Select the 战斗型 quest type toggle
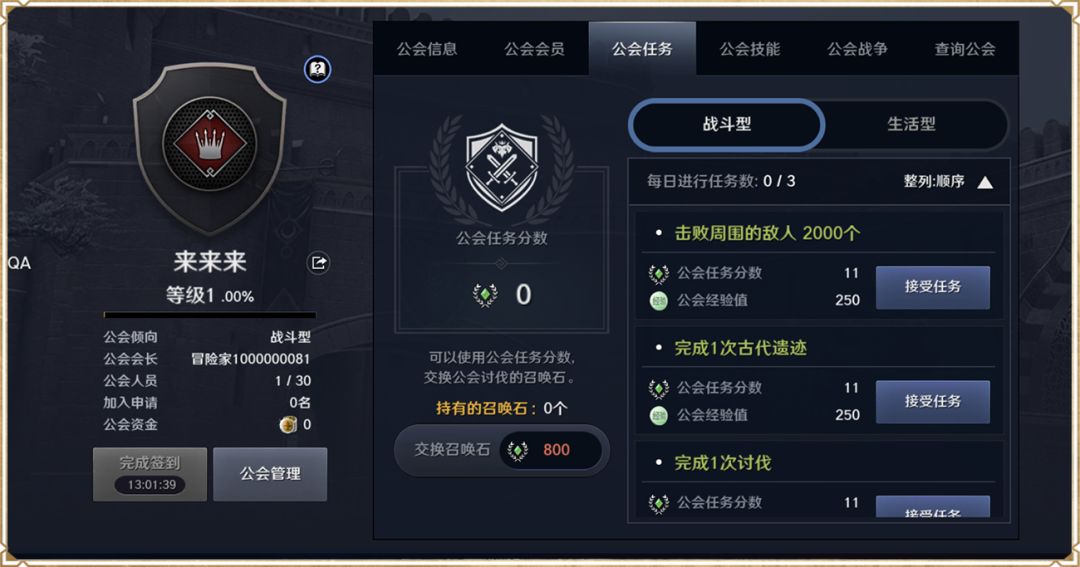Image resolution: width=1080 pixels, height=567 pixels. (727, 125)
